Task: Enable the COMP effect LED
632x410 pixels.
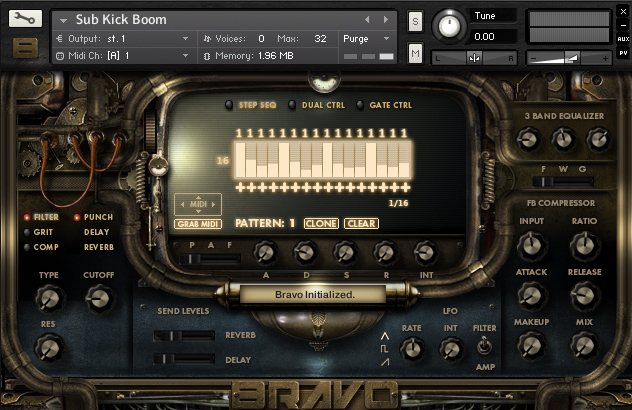Action: pyautogui.click(x=27, y=247)
